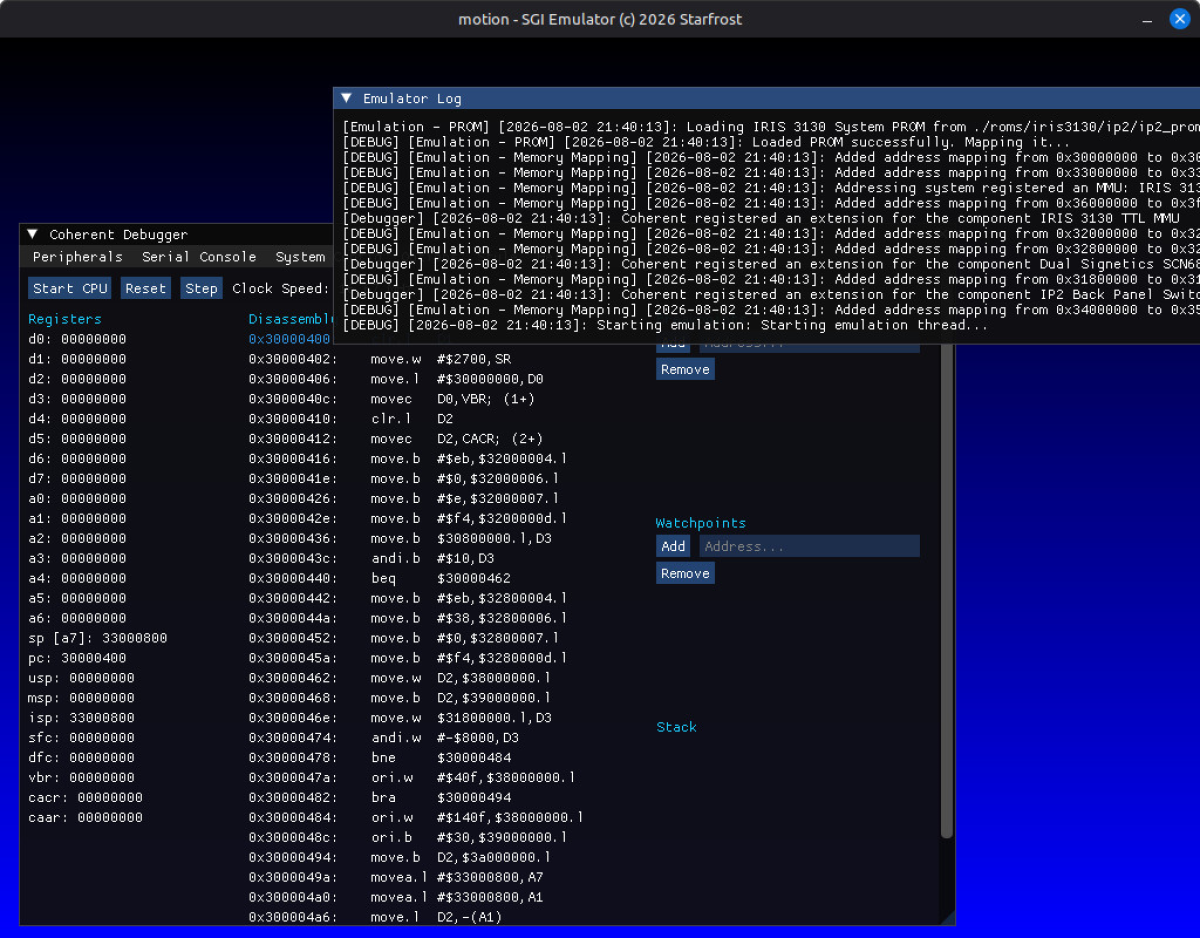The image size is (1200, 938).
Task: Select disassembly line 0x30000402 move.w #$2700,SR
Action: pos(379,359)
